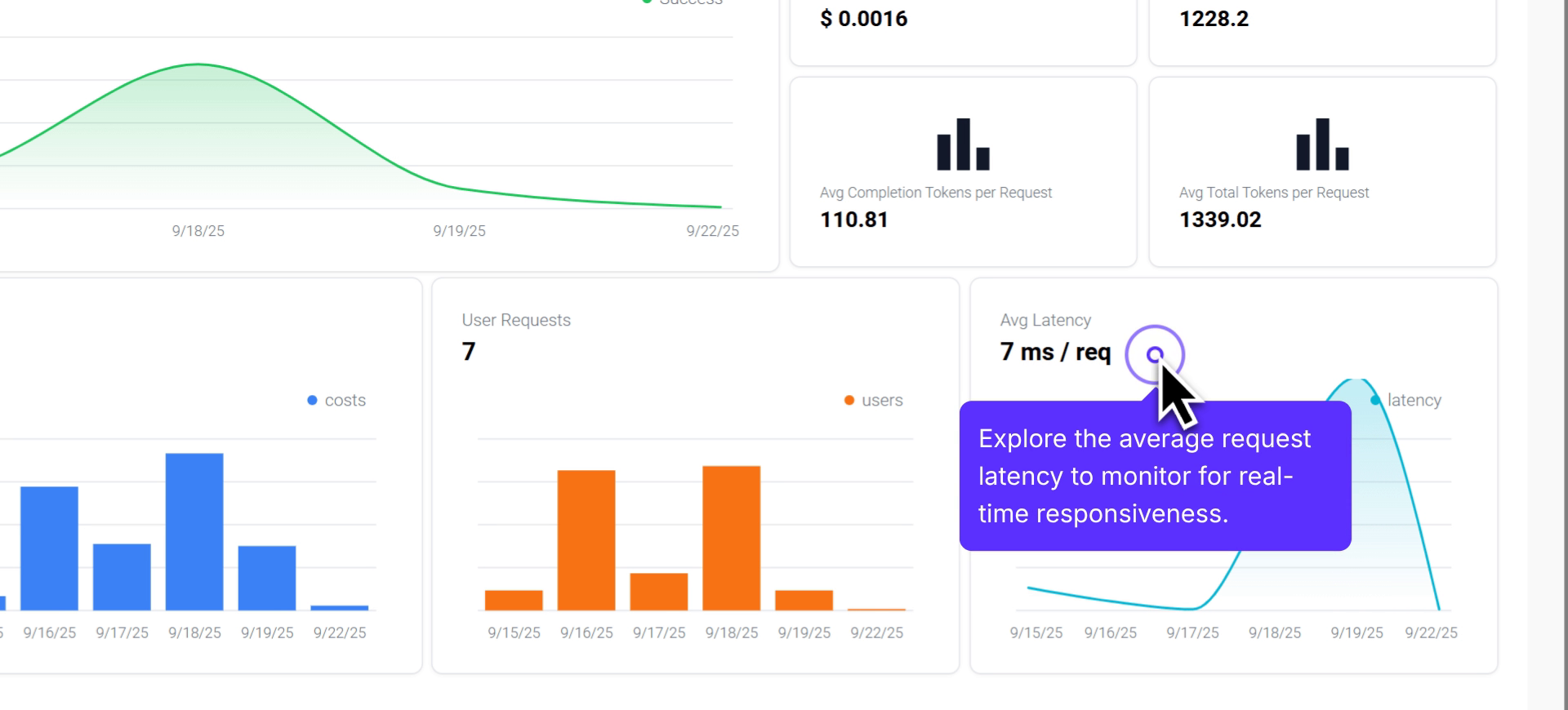Select the orange users bar for 9/16/25

(x=586, y=539)
